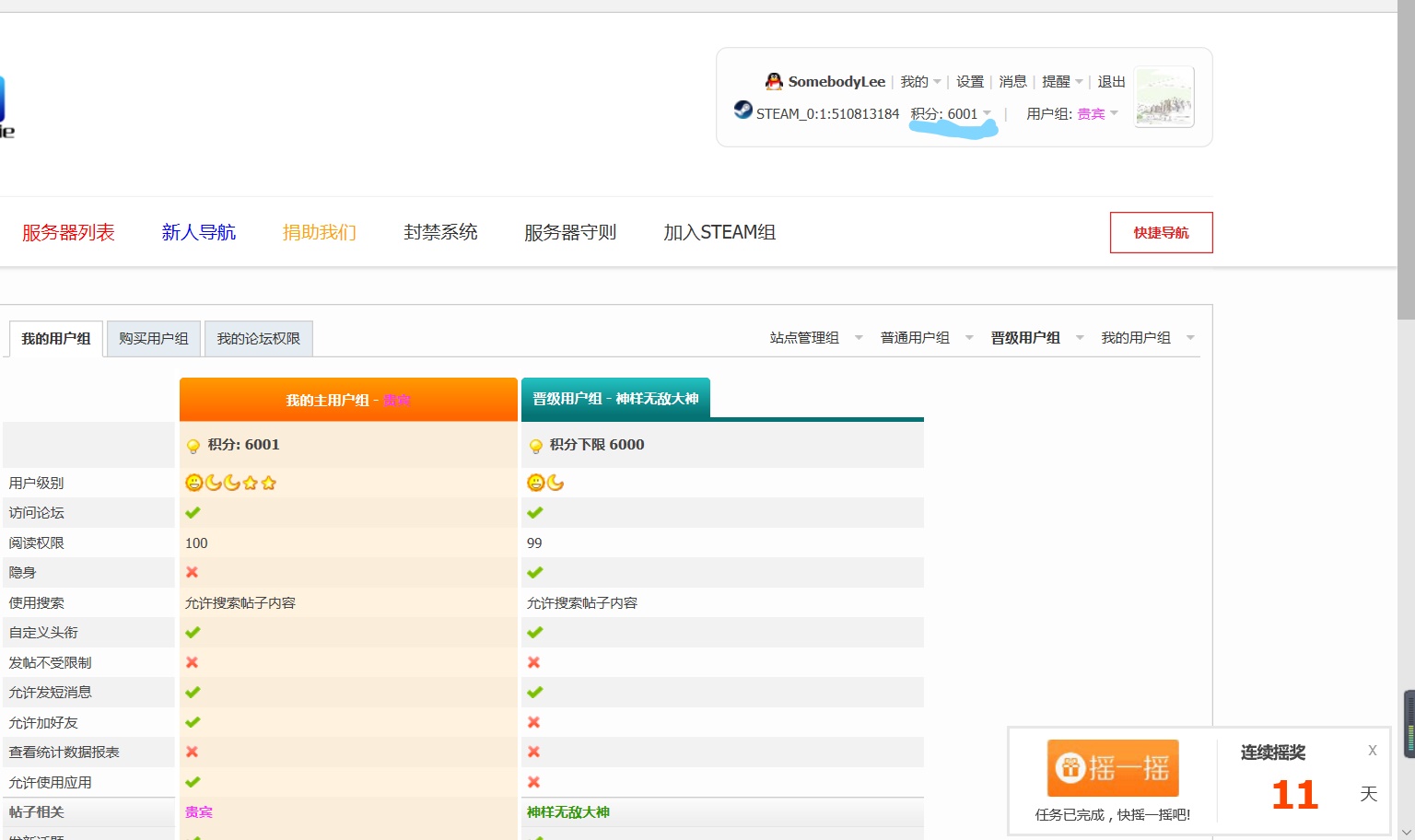
Task: Click the lightbulb icon next to 积分: 6001
Action: click(193, 446)
